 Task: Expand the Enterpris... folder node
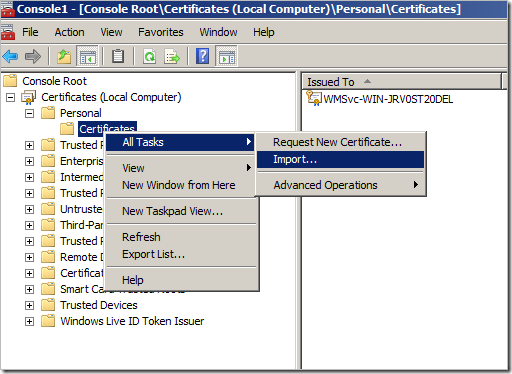point(29,162)
